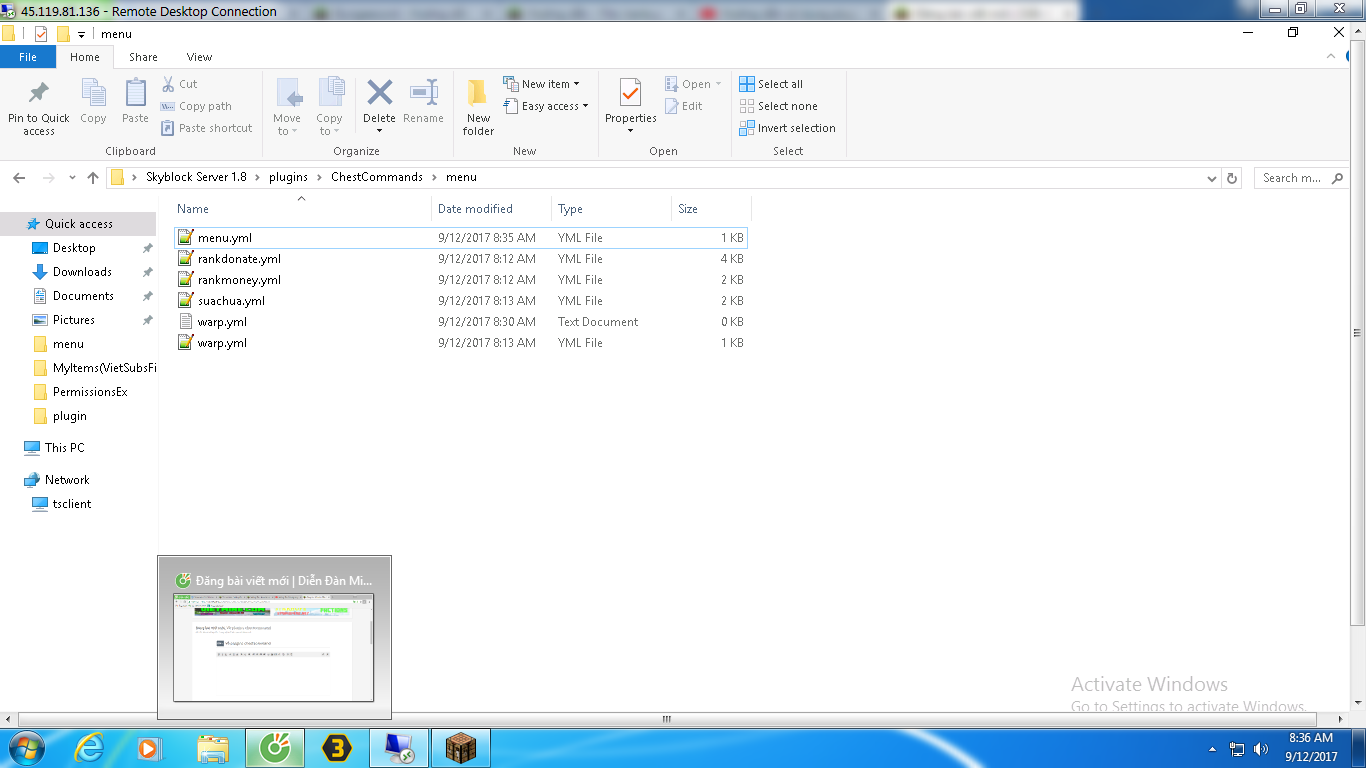Expand the address bar history dropdown
Image resolution: width=1366 pixels, height=768 pixels.
[1212, 178]
